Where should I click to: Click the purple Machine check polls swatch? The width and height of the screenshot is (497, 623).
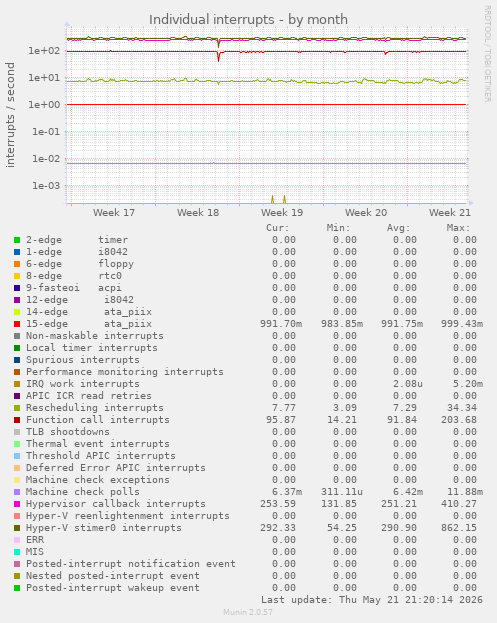17,492
